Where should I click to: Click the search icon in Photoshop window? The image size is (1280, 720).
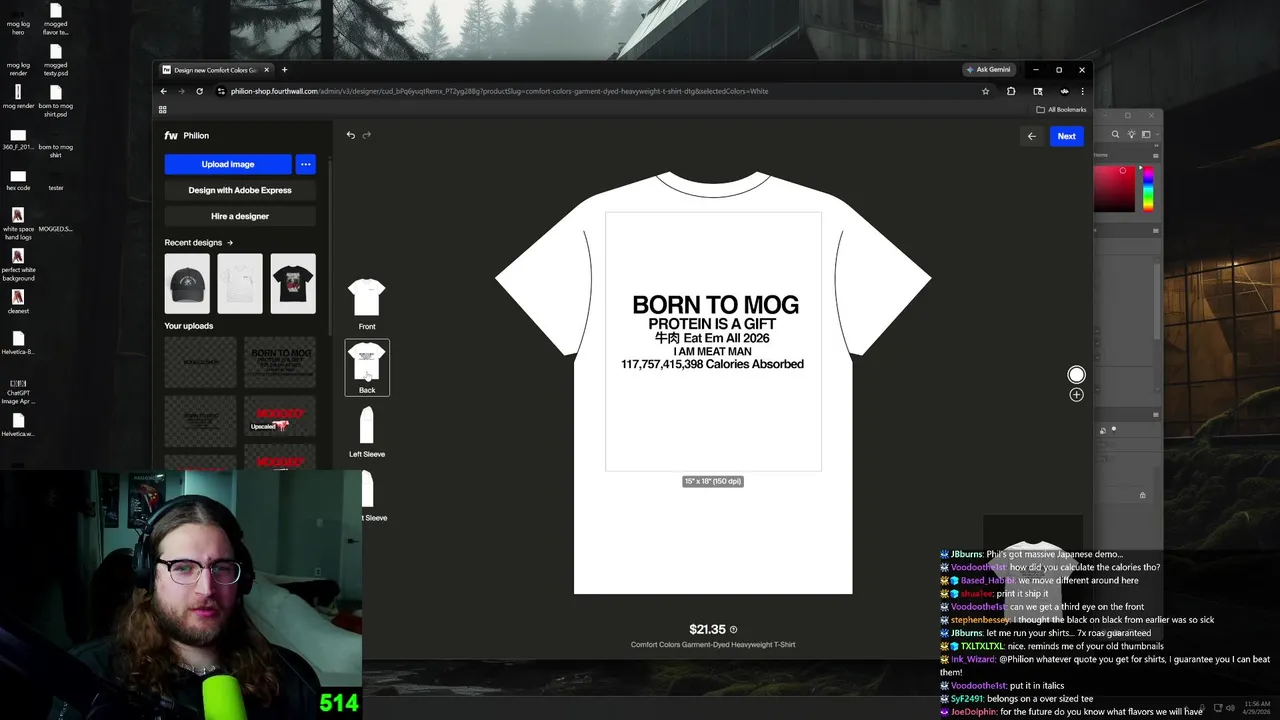click(1115, 134)
